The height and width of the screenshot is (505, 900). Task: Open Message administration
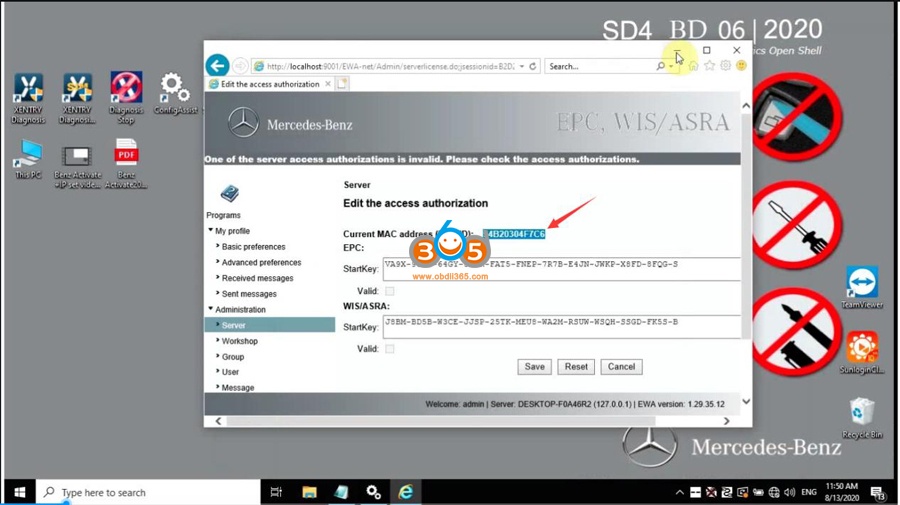pos(238,388)
